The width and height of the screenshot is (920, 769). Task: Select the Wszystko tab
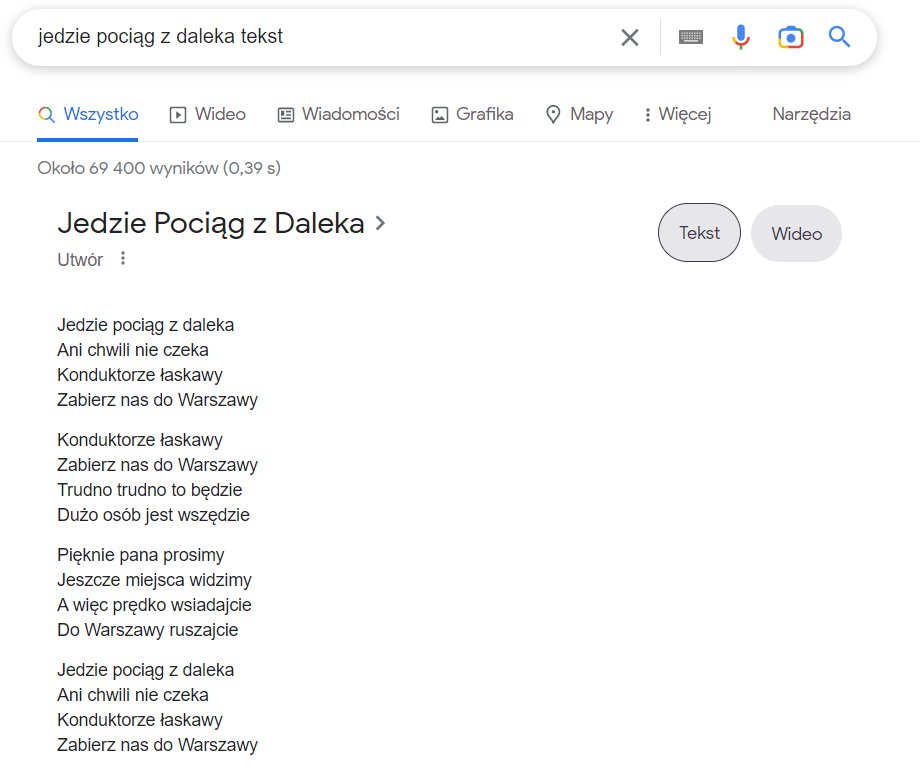point(88,114)
